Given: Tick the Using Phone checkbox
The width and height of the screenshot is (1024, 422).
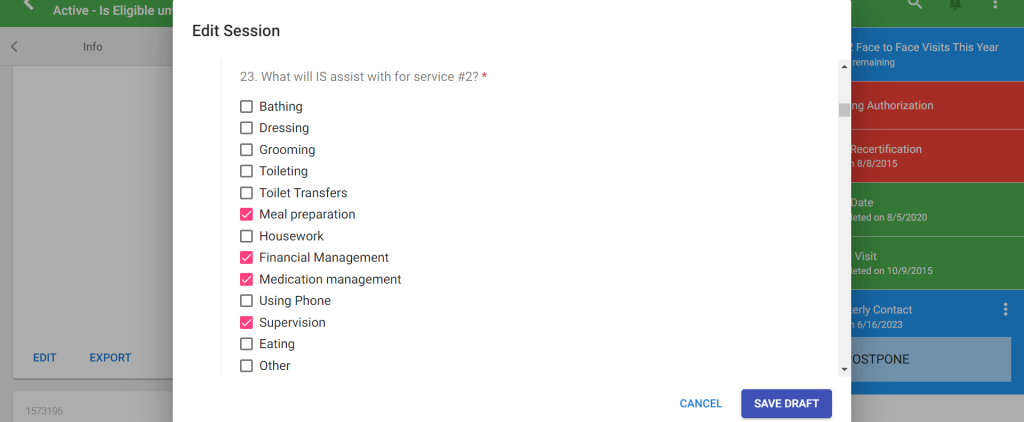Looking at the screenshot, I should coord(247,301).
